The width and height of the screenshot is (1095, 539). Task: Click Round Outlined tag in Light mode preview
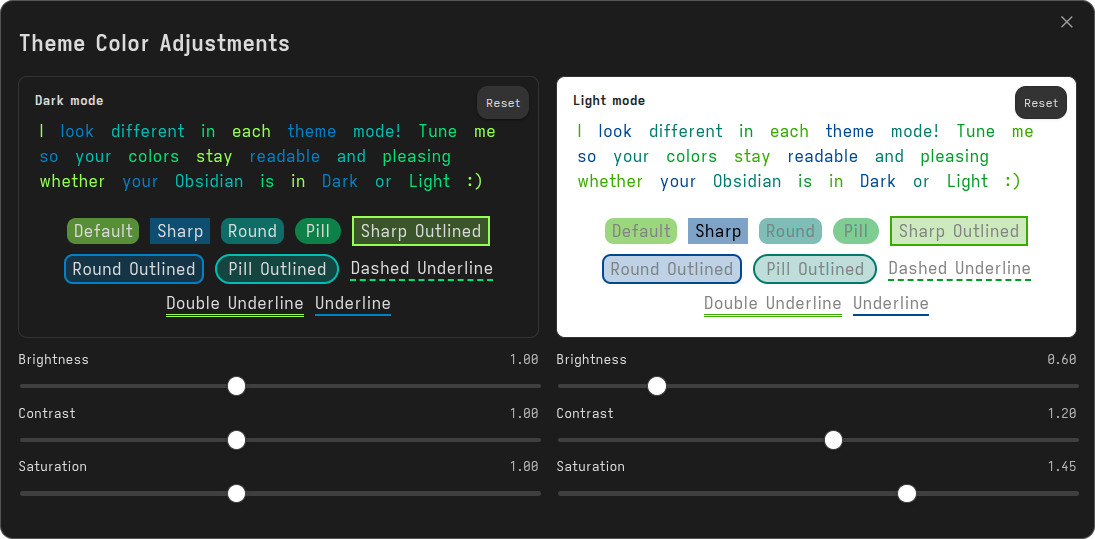671,269
